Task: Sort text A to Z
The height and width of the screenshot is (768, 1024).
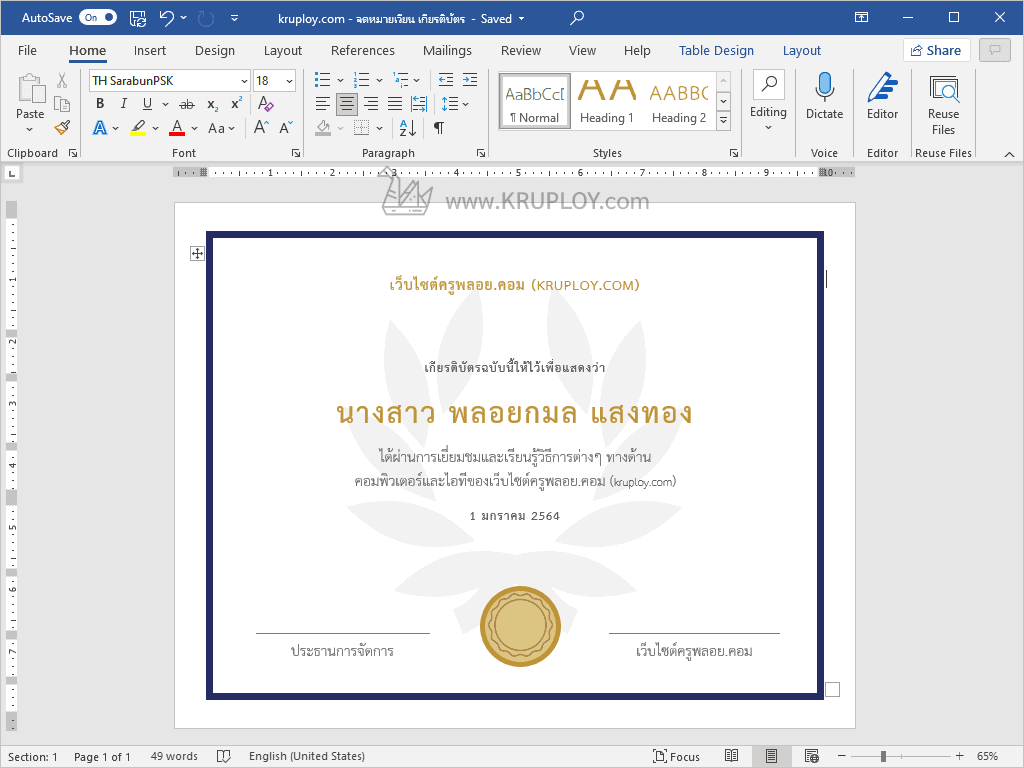Action: click(408, 128)
